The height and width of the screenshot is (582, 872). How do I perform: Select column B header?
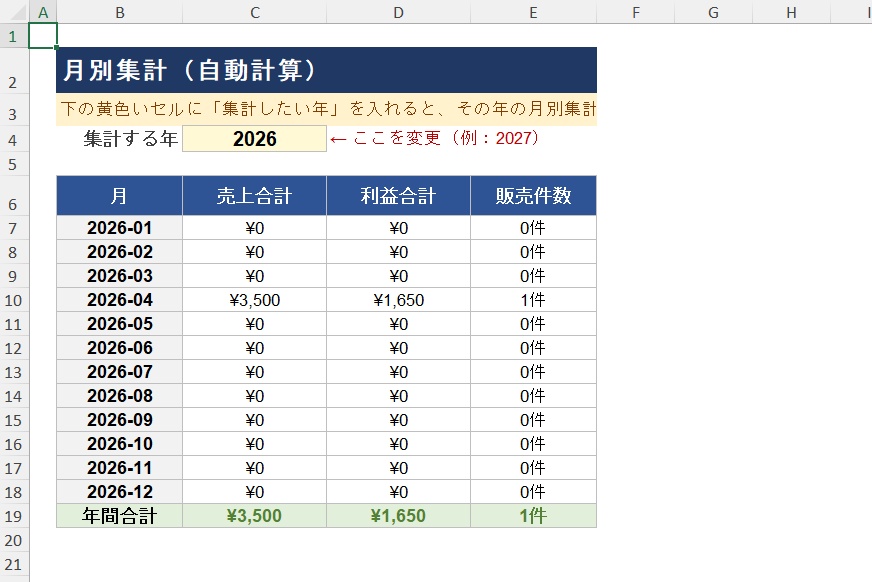click(x=120, y=12)
